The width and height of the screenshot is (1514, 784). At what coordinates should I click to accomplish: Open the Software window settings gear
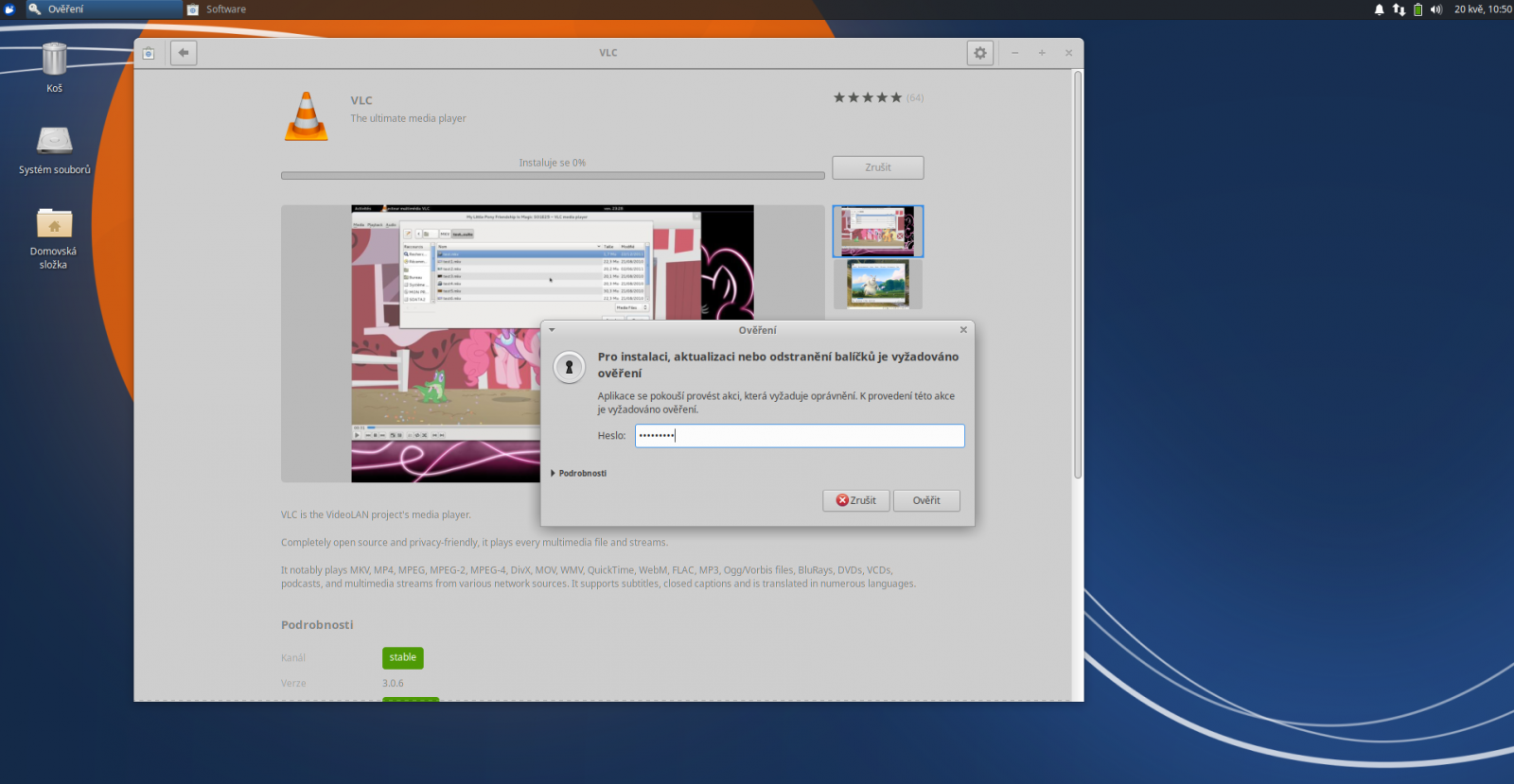pyautogui.click(x=980, y=53)
